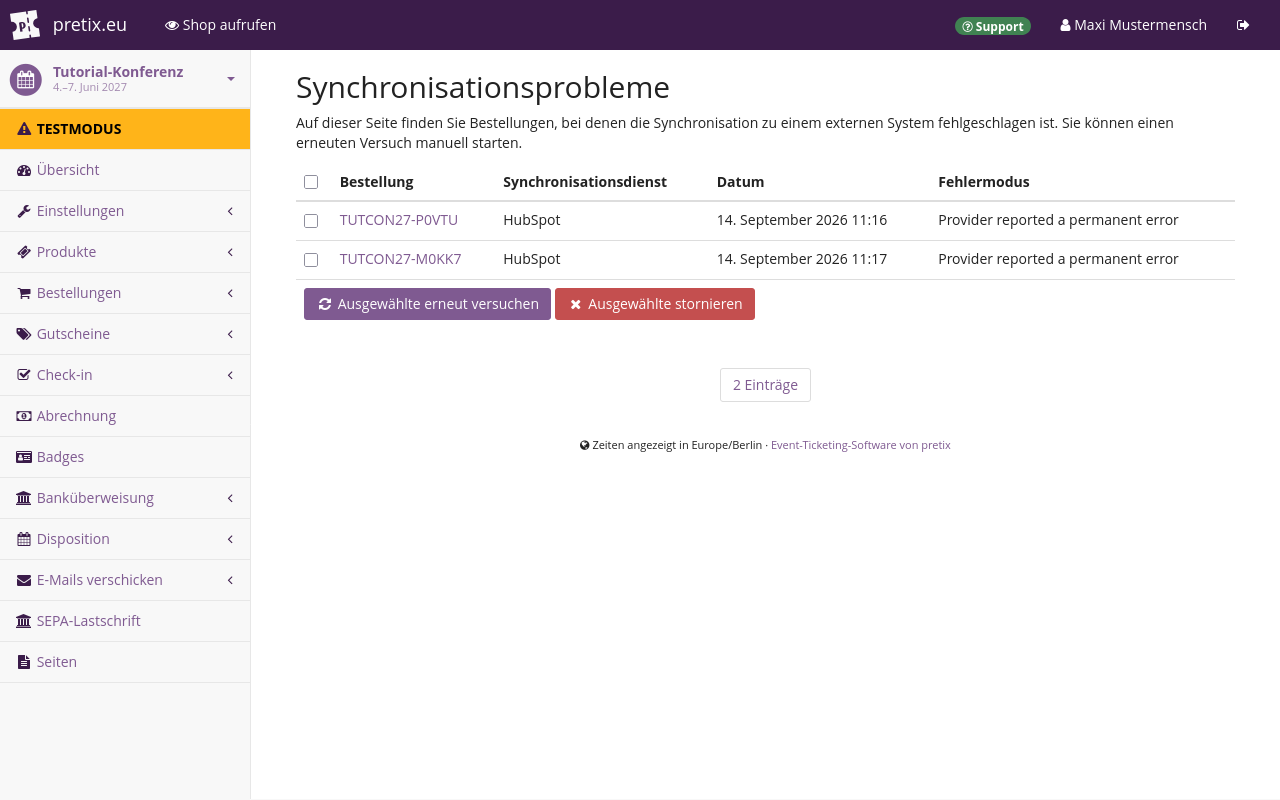Click the calendar event icon beside Tutorial-Konferenz
This screenshot has width=1280, height=800.
click(x=26, y=80)
